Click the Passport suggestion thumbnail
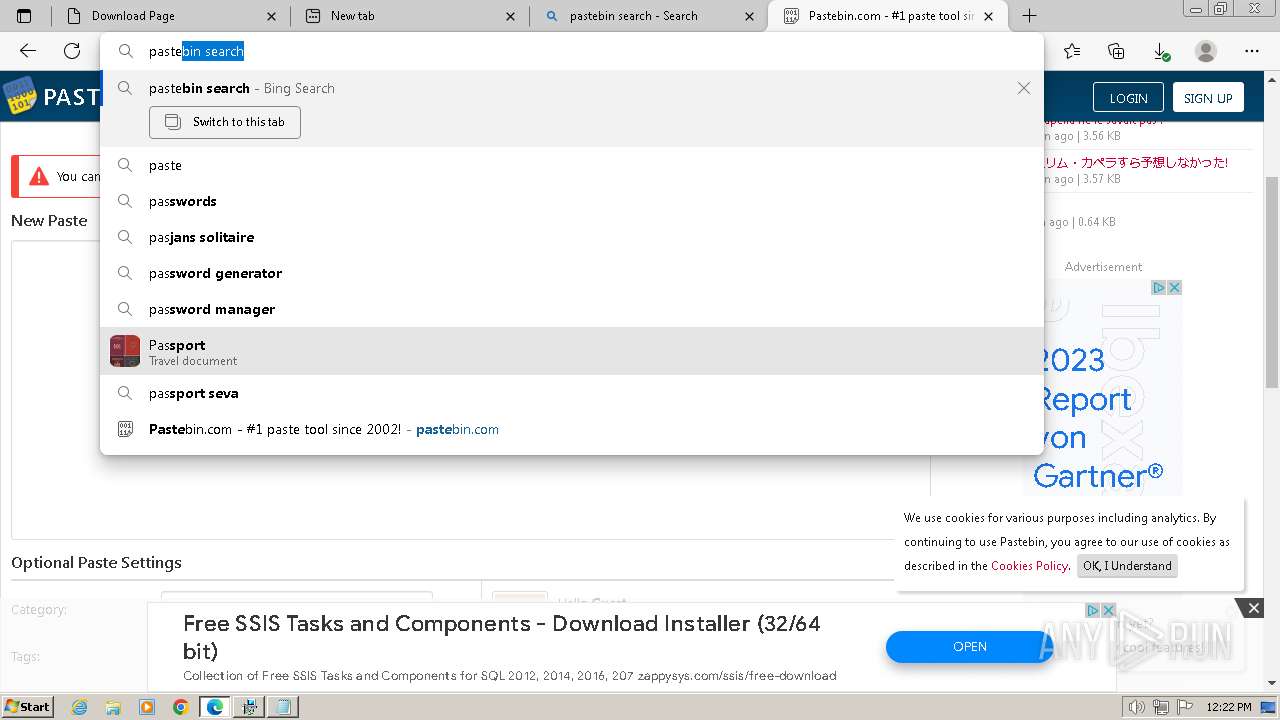 [x=125, y=351]
